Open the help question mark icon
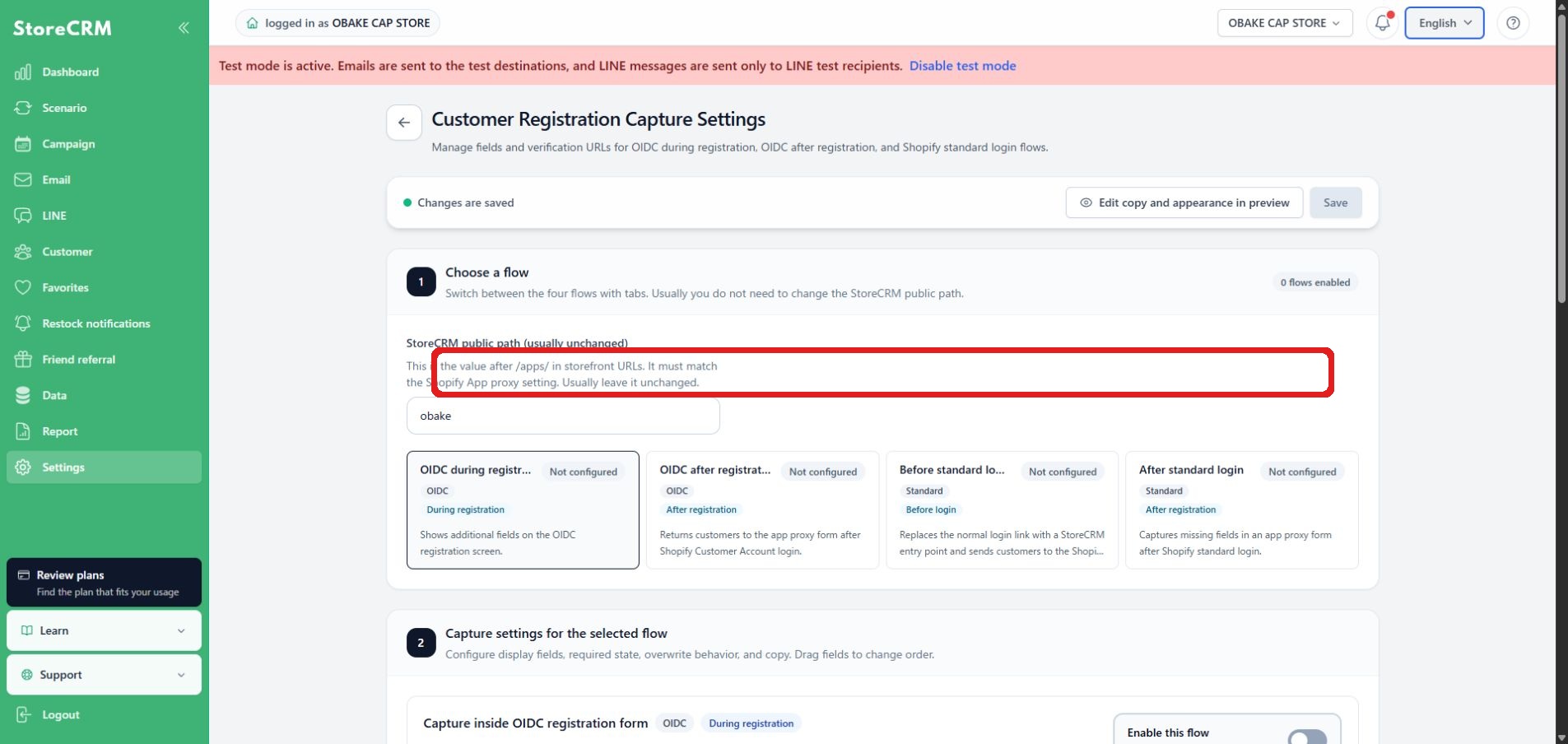The width and height of the screenshot is (1568, 744). [1513, 23]
